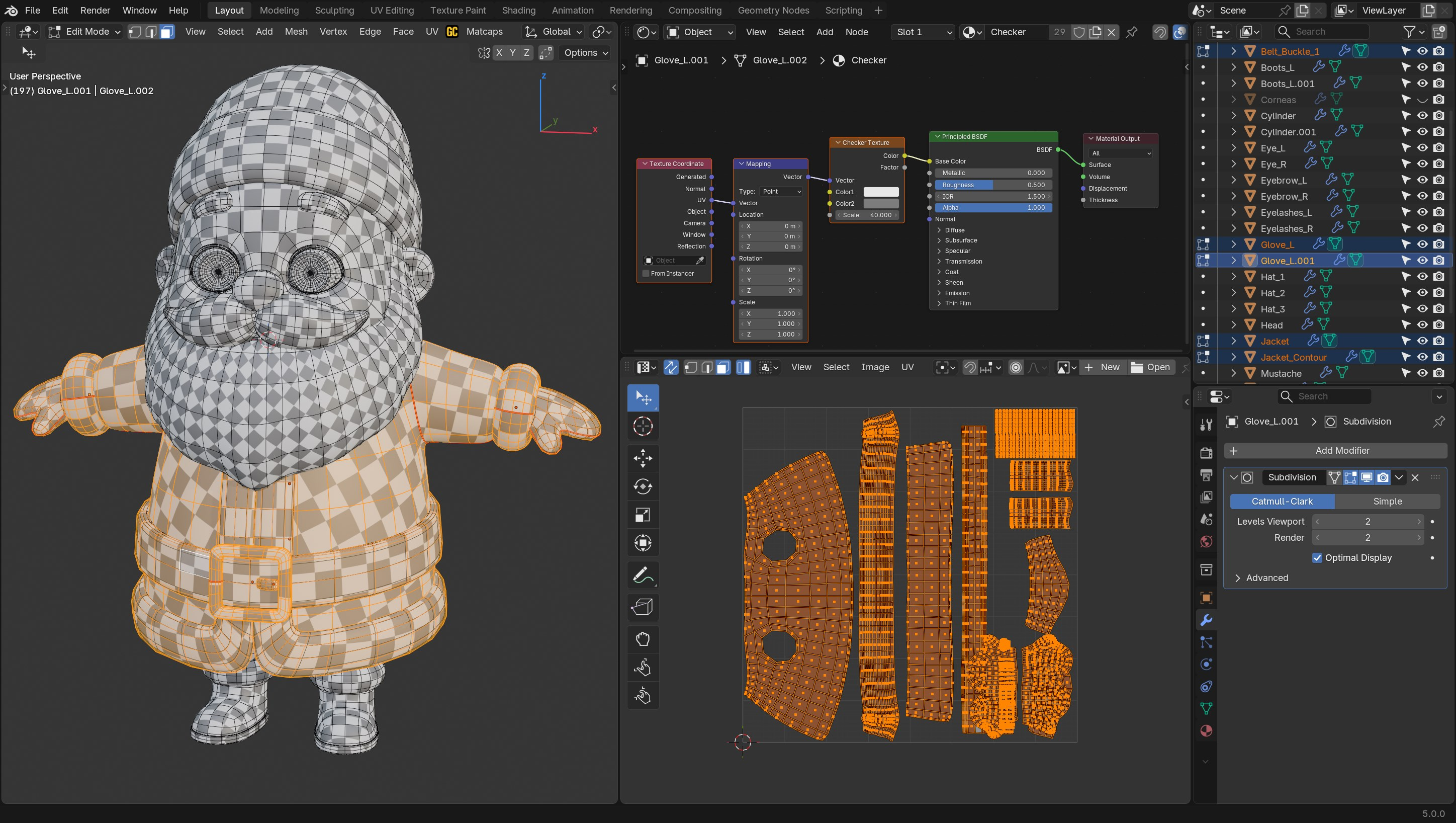Toggle UV sync selection icon

670,367
